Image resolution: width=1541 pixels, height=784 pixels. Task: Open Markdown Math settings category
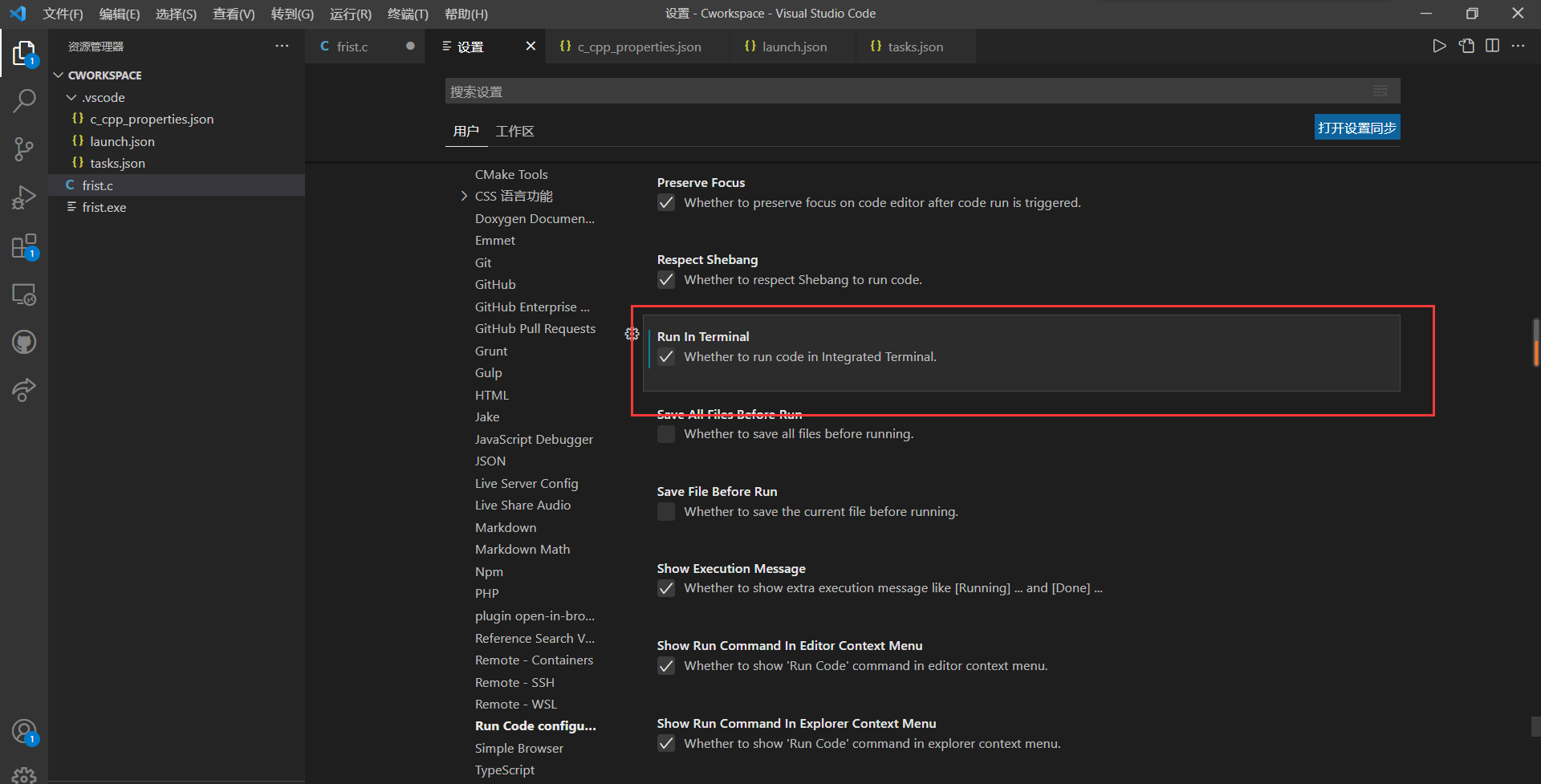tap(522, 549)
